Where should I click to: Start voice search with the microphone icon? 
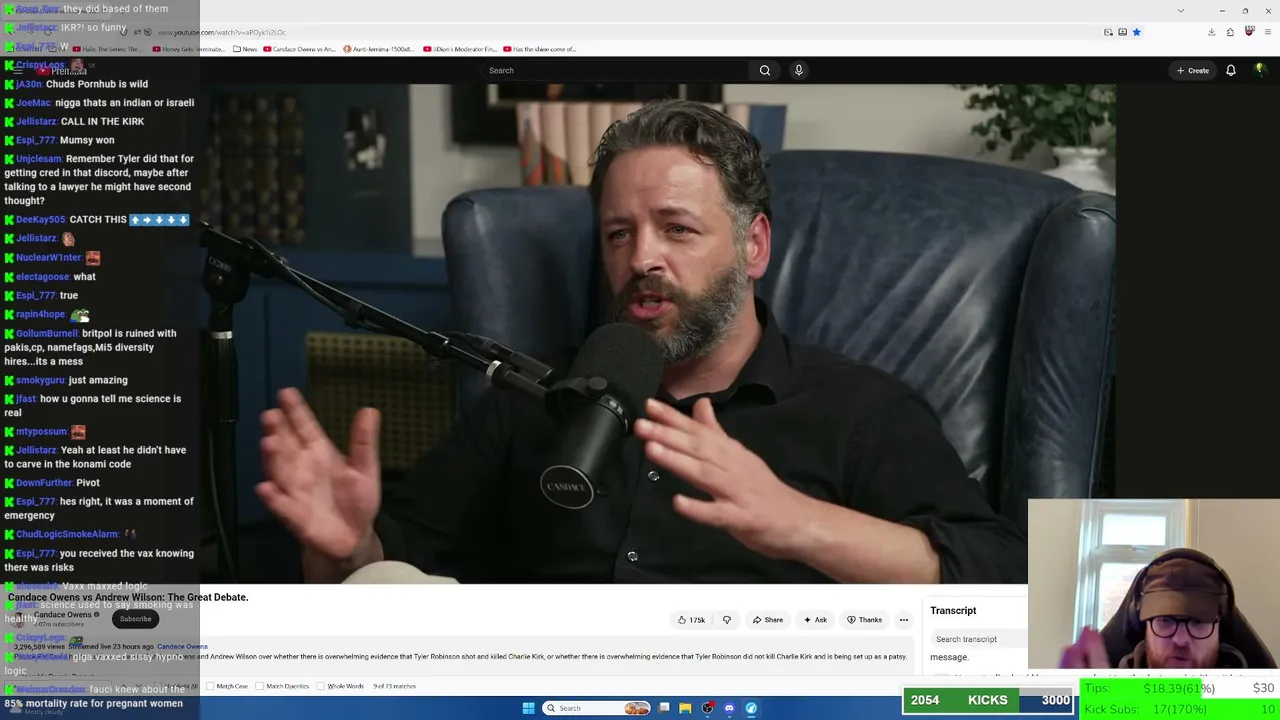(x=798, y=70)
